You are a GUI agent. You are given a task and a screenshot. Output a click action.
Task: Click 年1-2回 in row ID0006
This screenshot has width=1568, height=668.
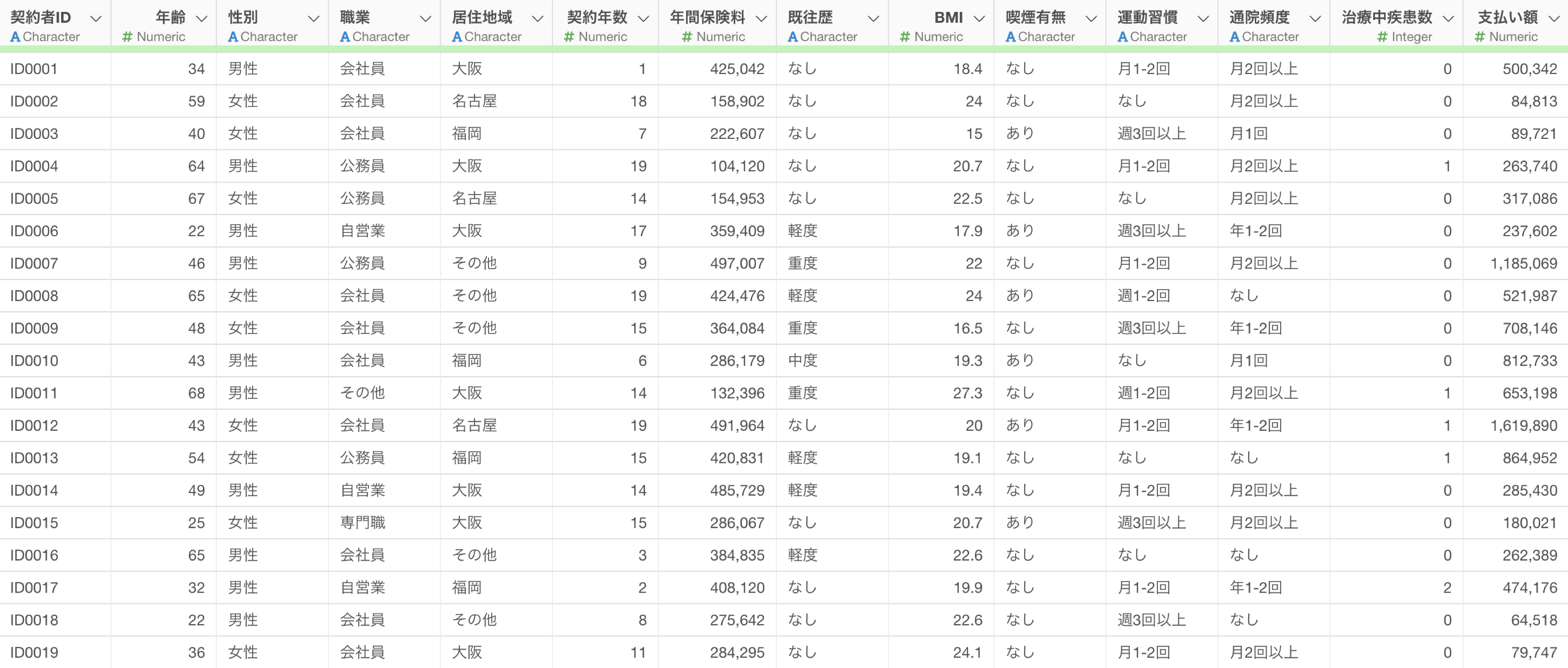(x=1256, y=230)
